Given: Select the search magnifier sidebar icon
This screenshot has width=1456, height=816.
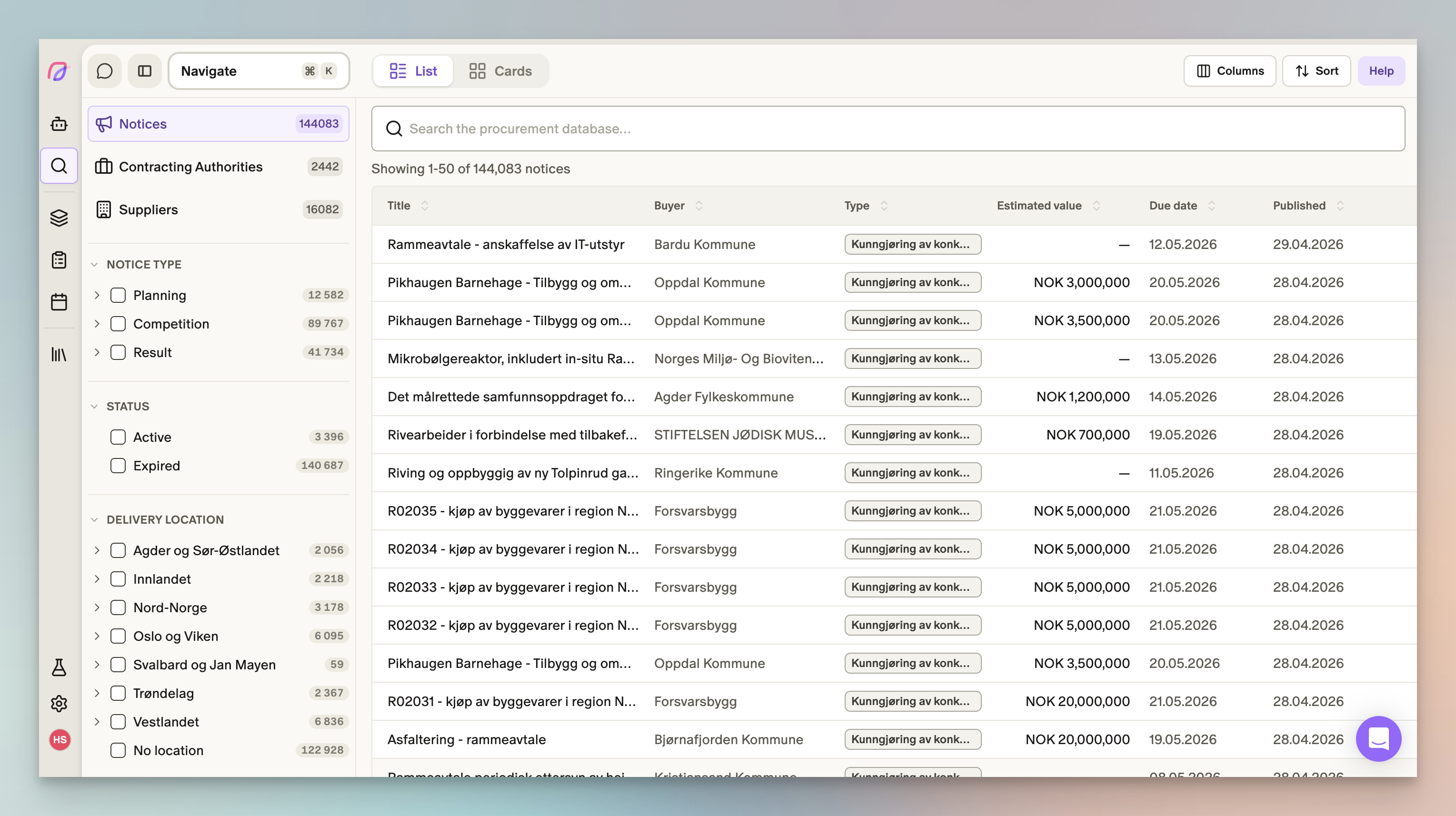Looking at the screenshot, I should 59,166.
